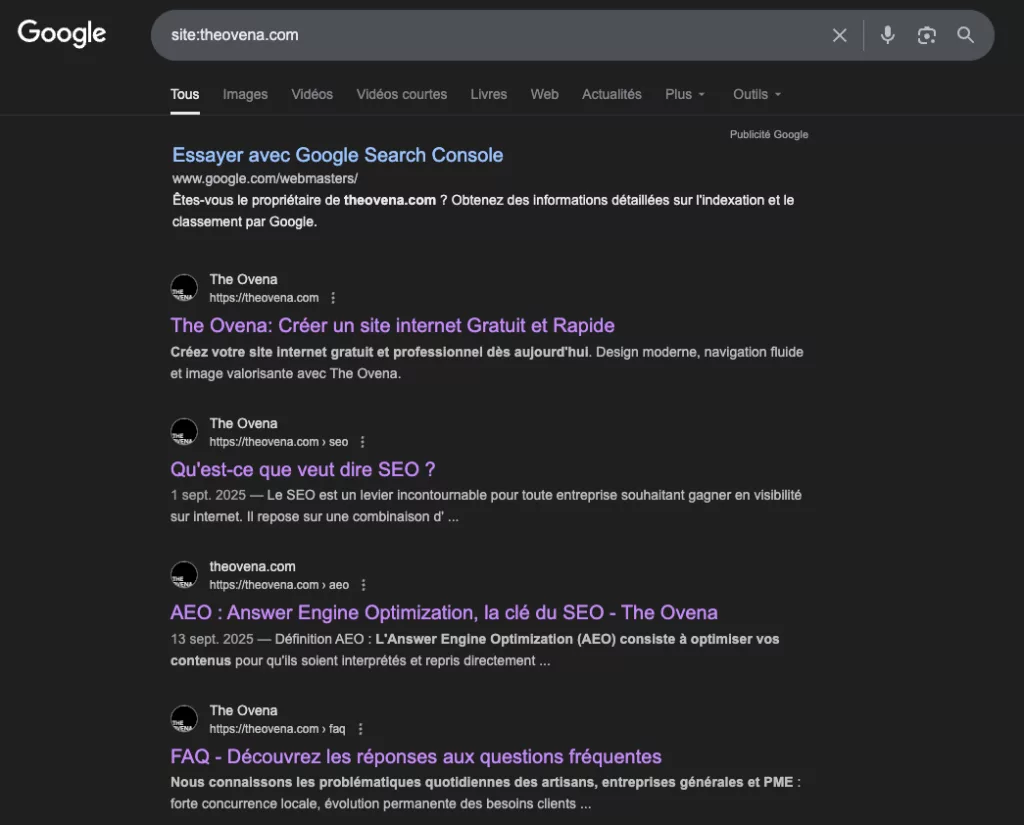Click the theovena.com › faq URL breadcrumb
The image size is (1024, 825).
click(278, 729)
